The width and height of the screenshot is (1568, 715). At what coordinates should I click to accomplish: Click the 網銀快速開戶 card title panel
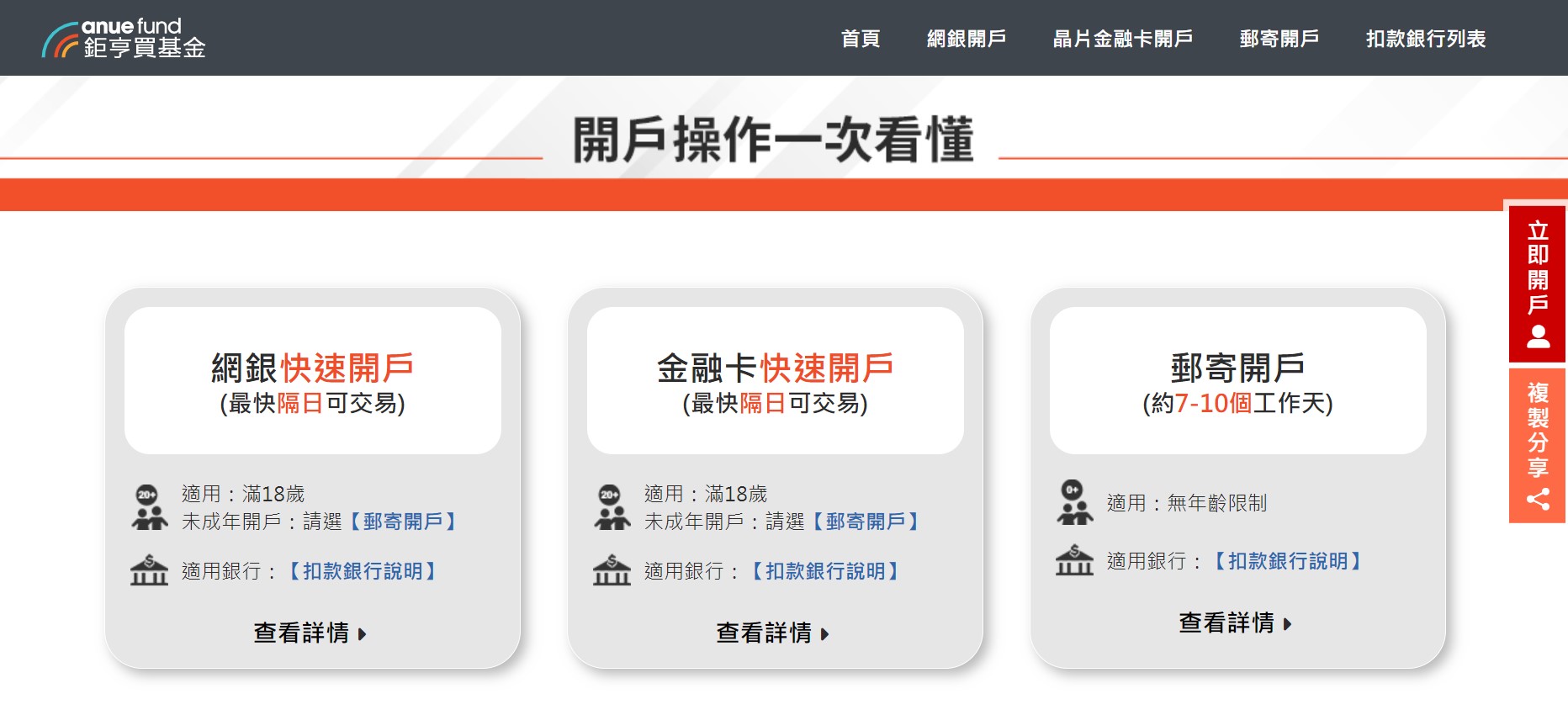coord(313,381)
